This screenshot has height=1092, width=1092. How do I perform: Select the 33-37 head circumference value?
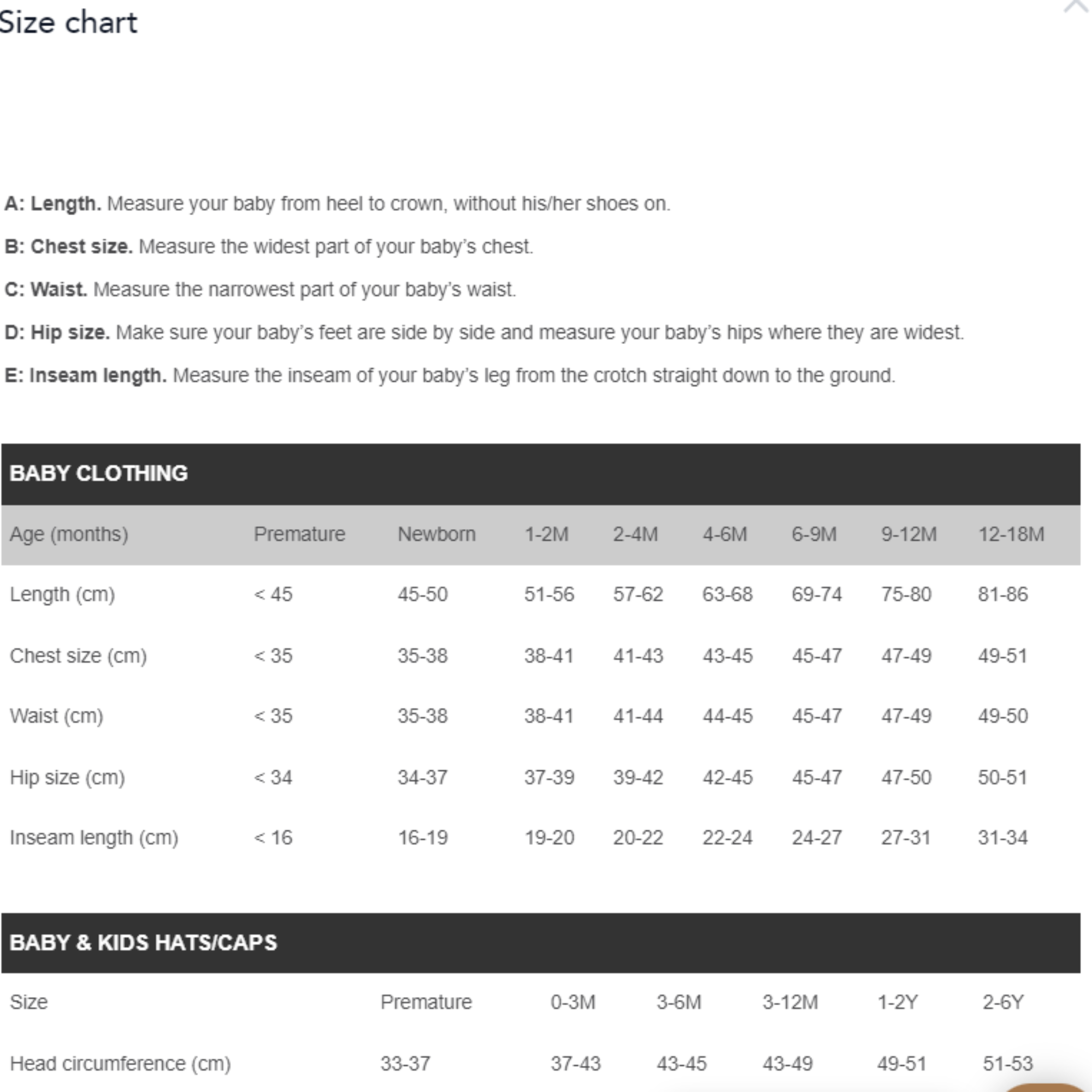click(x=405, y=1064)
